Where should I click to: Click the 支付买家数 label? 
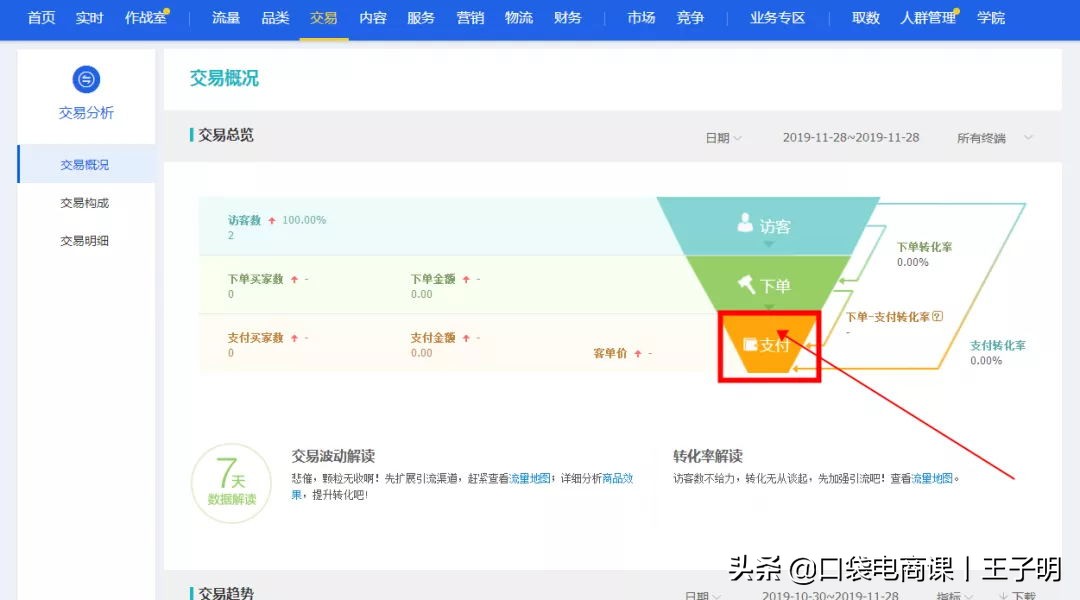tap(256, 338)
